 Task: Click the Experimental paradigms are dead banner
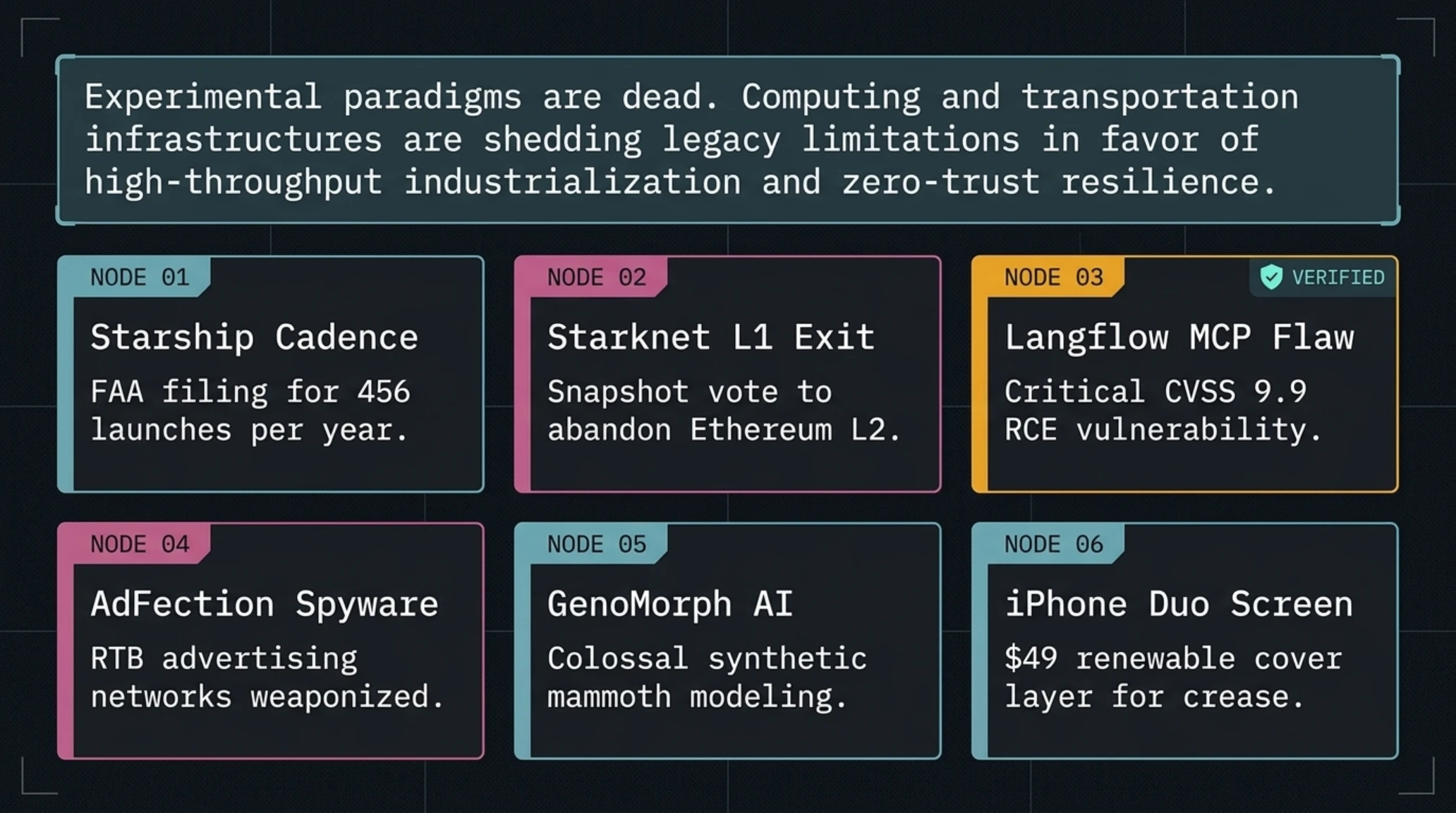point(728,140)
